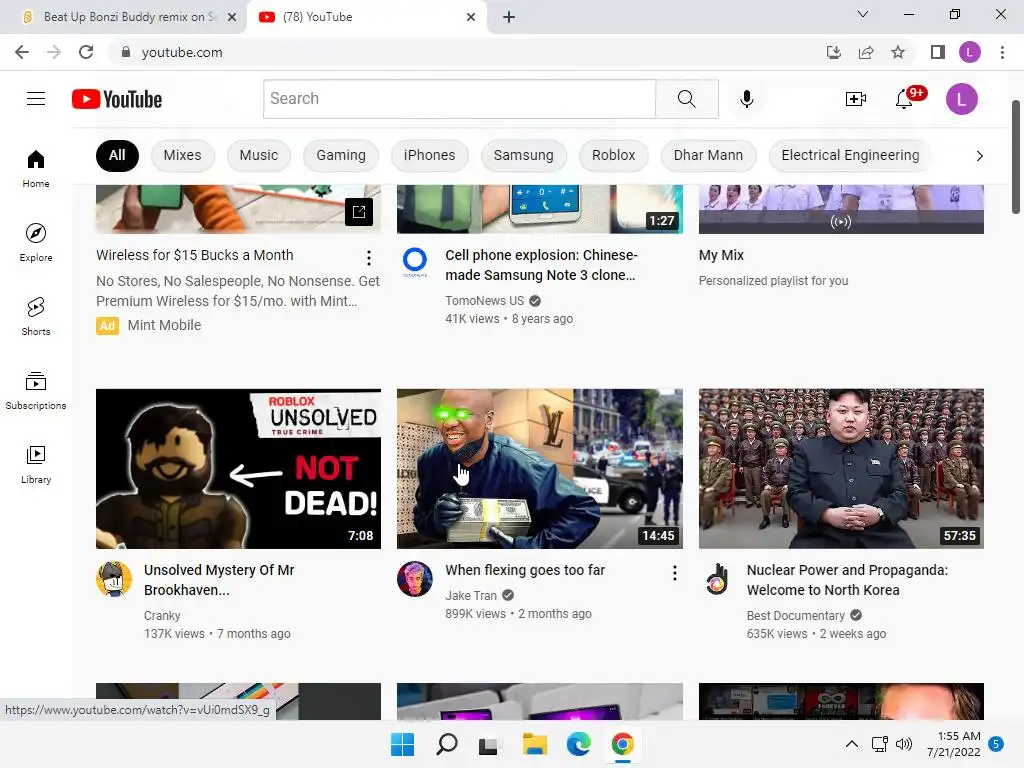
Task: Select the All filter chip
Action: click(x=117, y=155)
